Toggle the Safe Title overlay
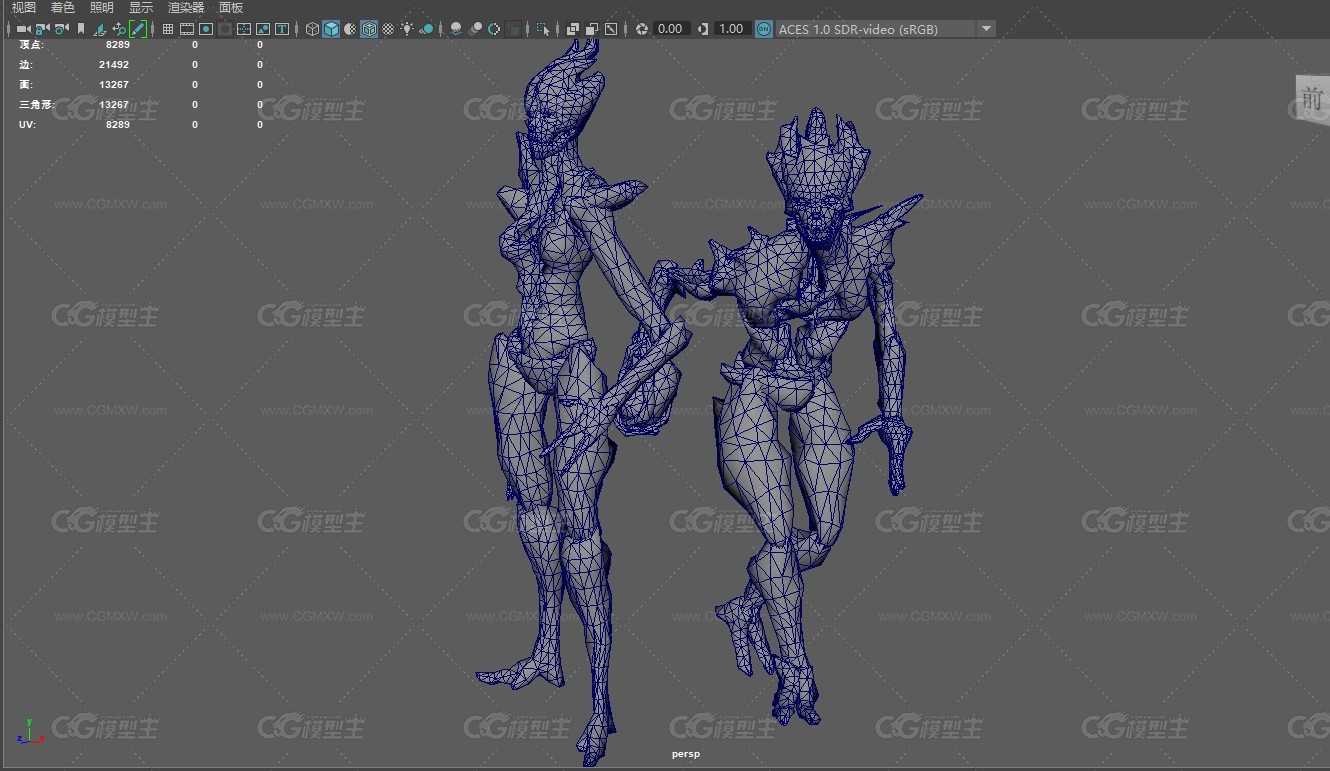 [282, 29]
